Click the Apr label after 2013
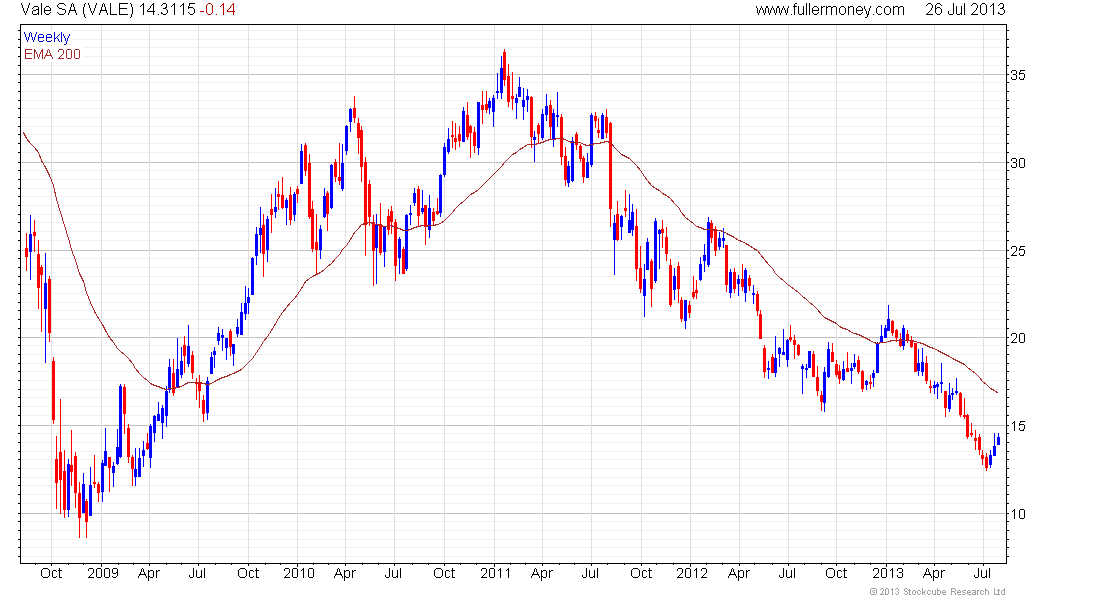Viewport: 1100px width, 600px height. (934, 573)
